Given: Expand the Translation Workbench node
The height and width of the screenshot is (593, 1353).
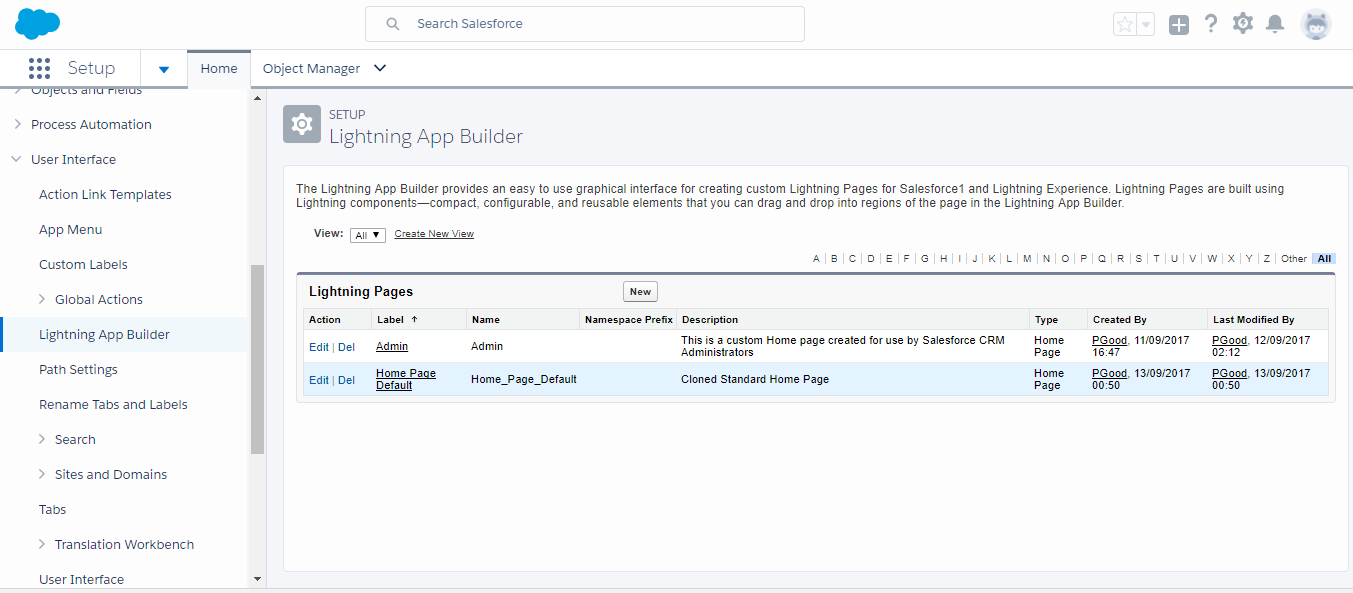Looking at the screenshot, I should pos(42,544).
